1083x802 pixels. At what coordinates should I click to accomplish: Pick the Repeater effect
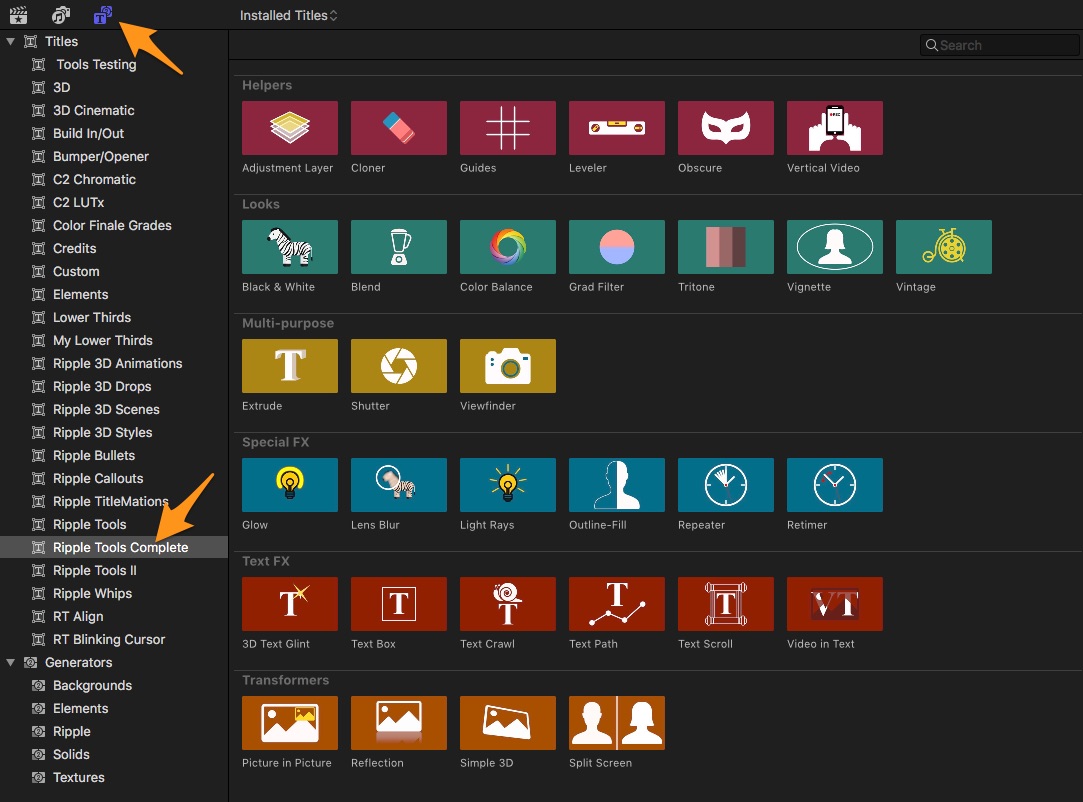click(x=726, y=485)
